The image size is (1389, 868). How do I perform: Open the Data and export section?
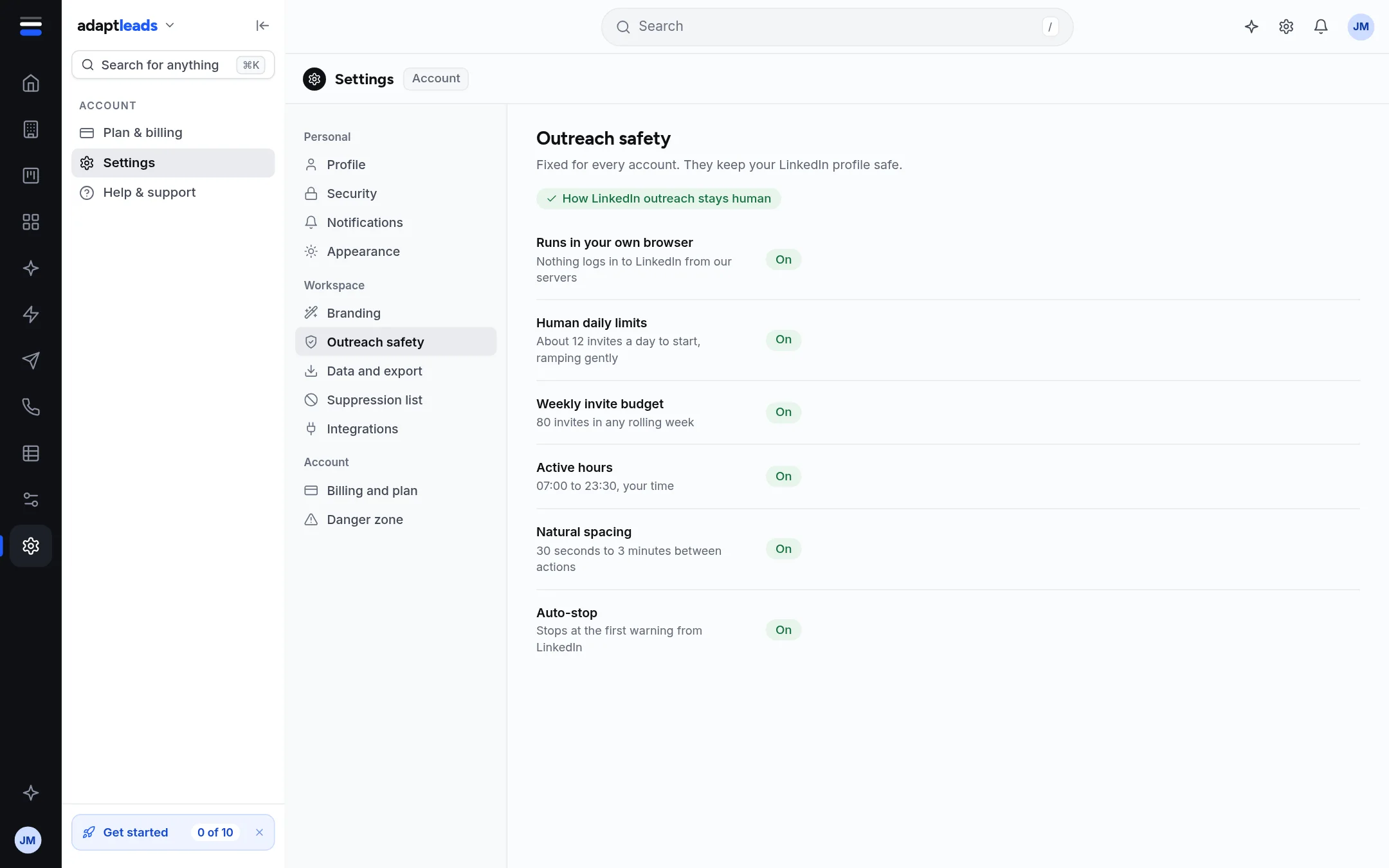(395, 371)
